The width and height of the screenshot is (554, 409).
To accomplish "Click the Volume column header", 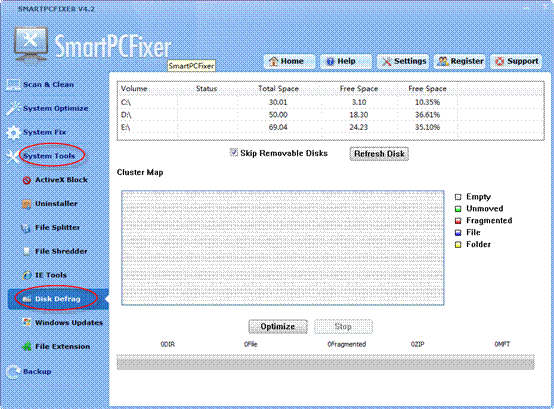I will pos(134,89).
